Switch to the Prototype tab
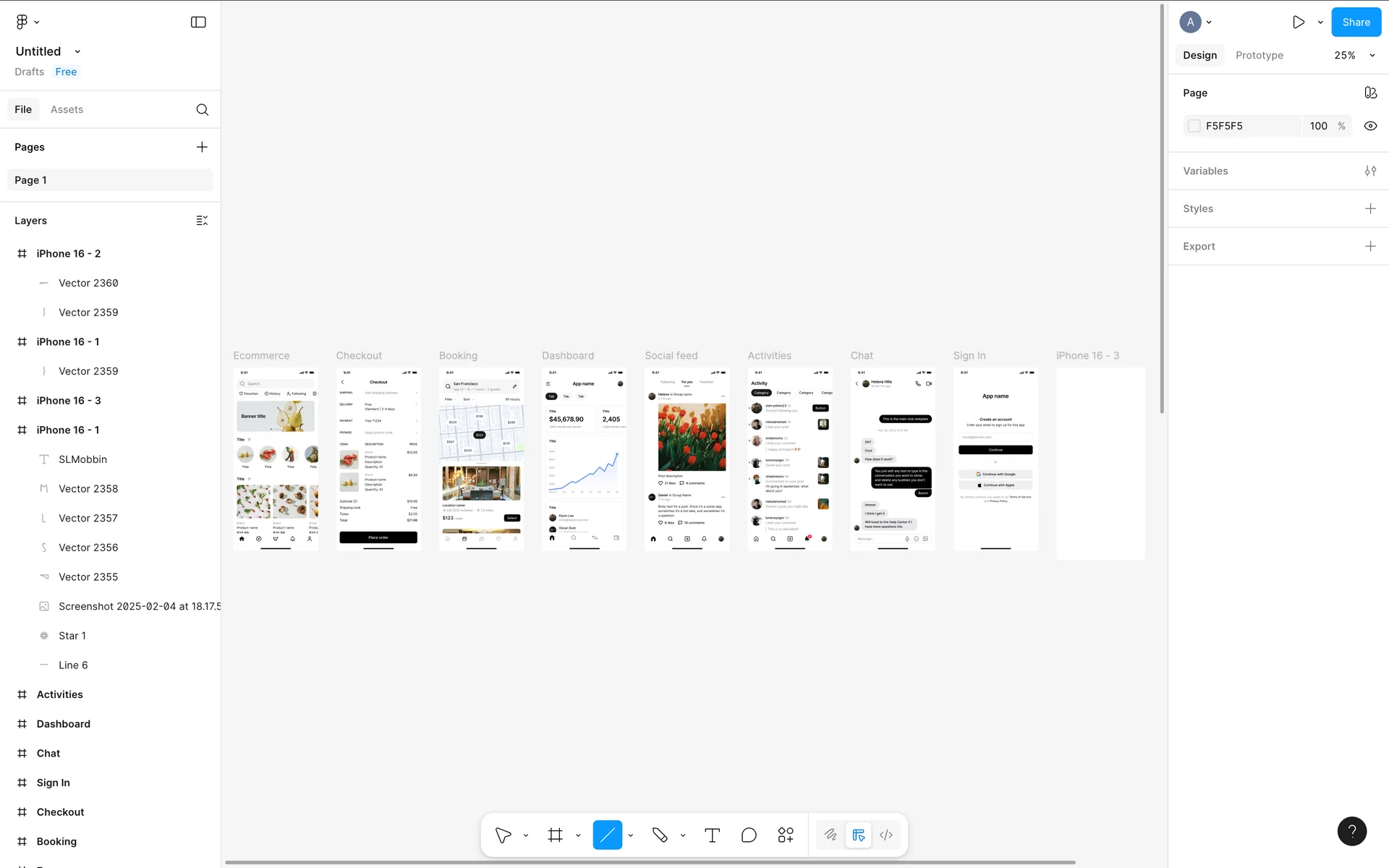The height and width of the screenshot is (868, 1389). coord(1259,55)
